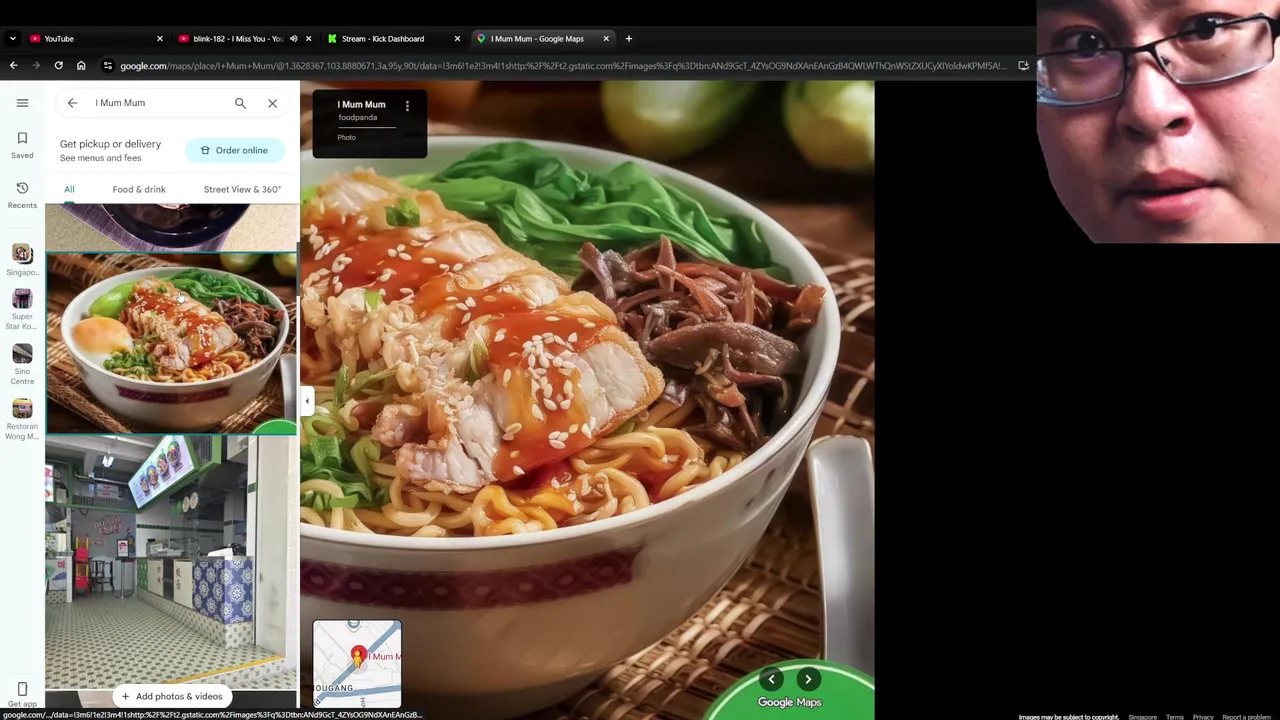The height and width of the screenshot is (720, 1280).
Task: Click the Privacy link in the footer
Action: (1202, 717)
